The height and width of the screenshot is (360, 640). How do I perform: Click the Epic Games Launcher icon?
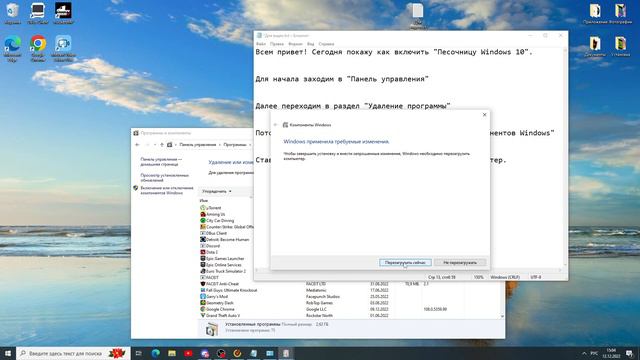(203, 258)
